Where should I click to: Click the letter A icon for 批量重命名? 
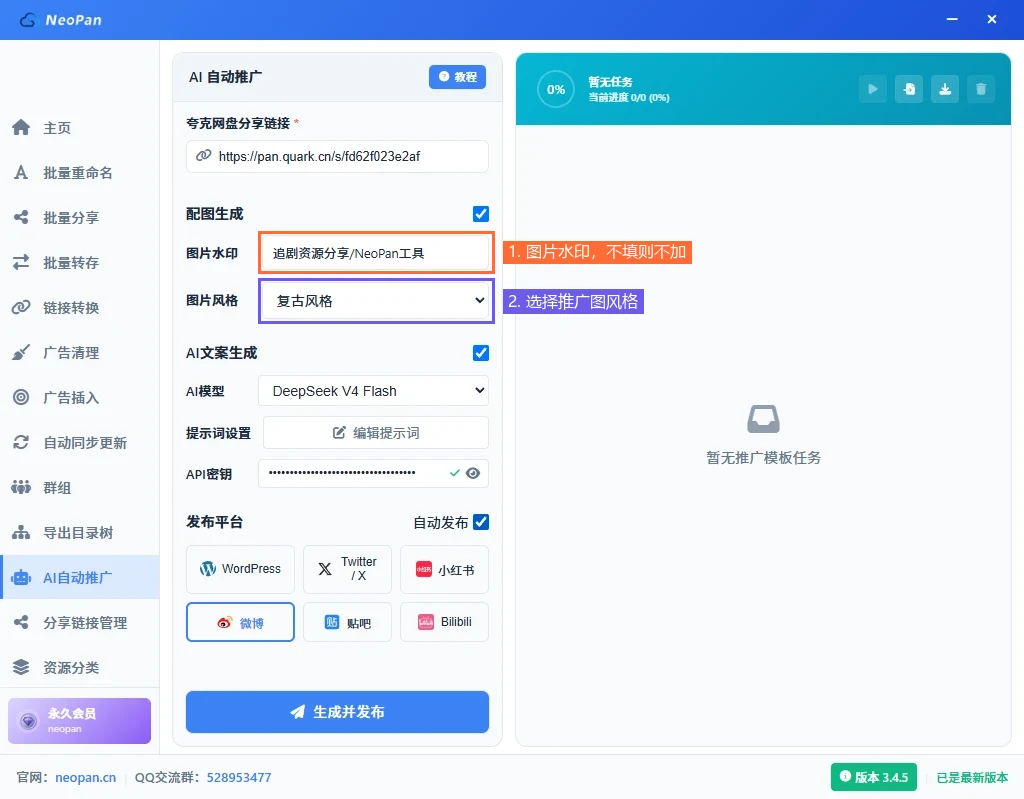pyautogui.click(x=21, y=172)
